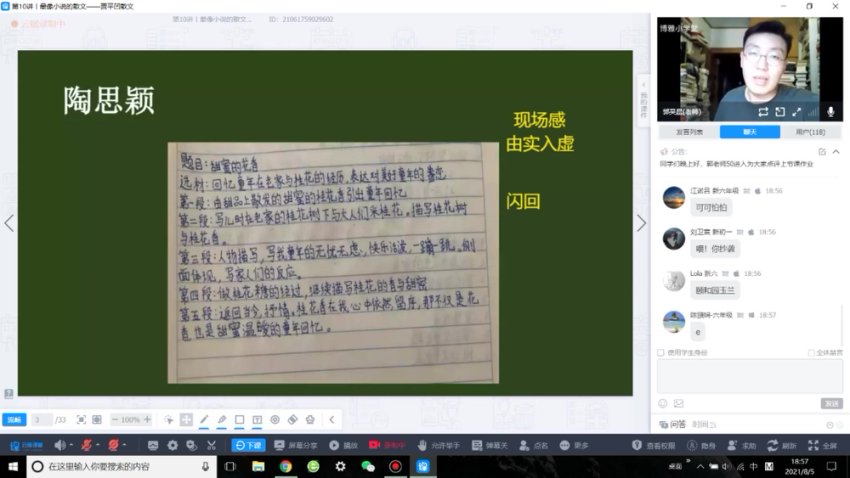Select the highlighter tool
Viewport: 850px width, 478px height.
click(222, 420)
